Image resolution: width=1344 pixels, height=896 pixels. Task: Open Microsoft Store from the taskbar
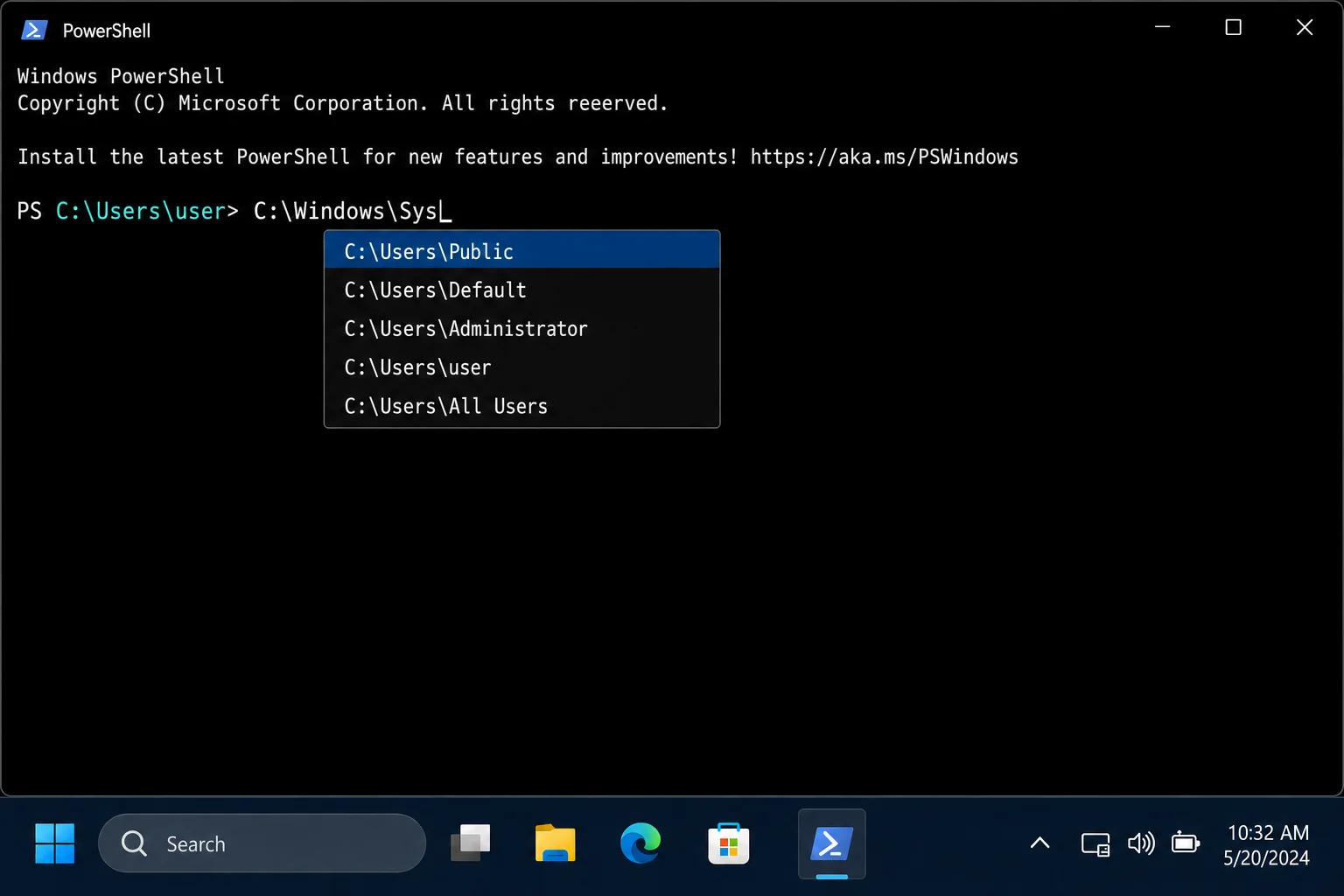[x=728, y=843]
